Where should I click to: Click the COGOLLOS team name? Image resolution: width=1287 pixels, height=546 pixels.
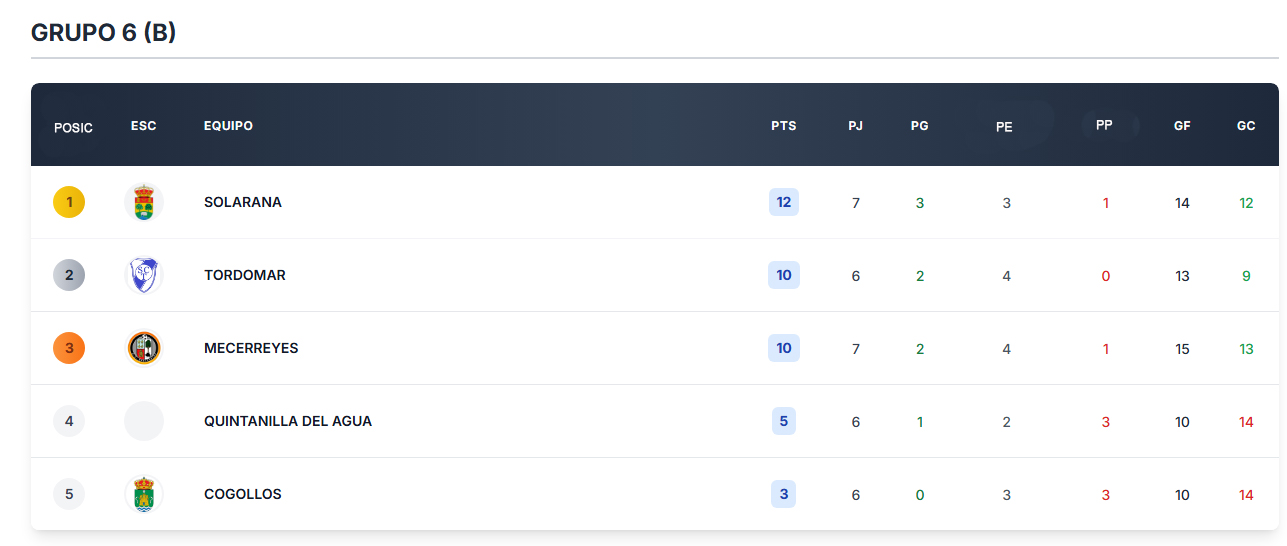click(243, 494)
